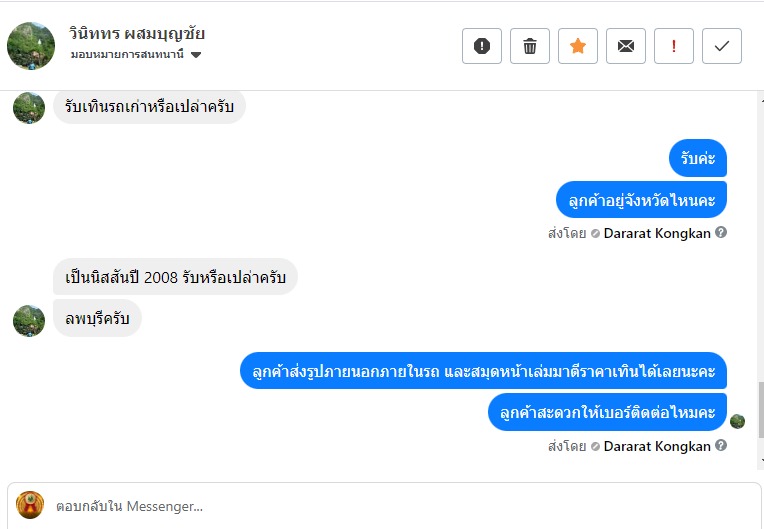Click help icon beside first Dararat Kongkan
Viewport: 764px width, 529px height.
click(721, 233)
